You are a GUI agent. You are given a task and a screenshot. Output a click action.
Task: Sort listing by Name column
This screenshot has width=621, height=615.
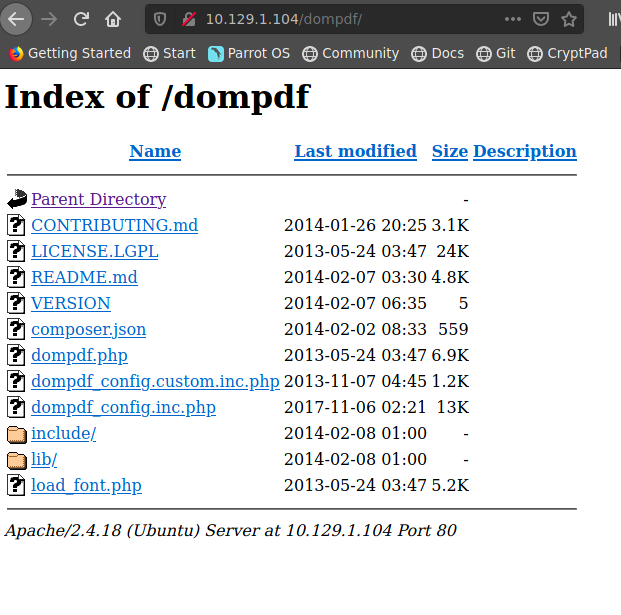pyautogui.click(x=155, y=151)
